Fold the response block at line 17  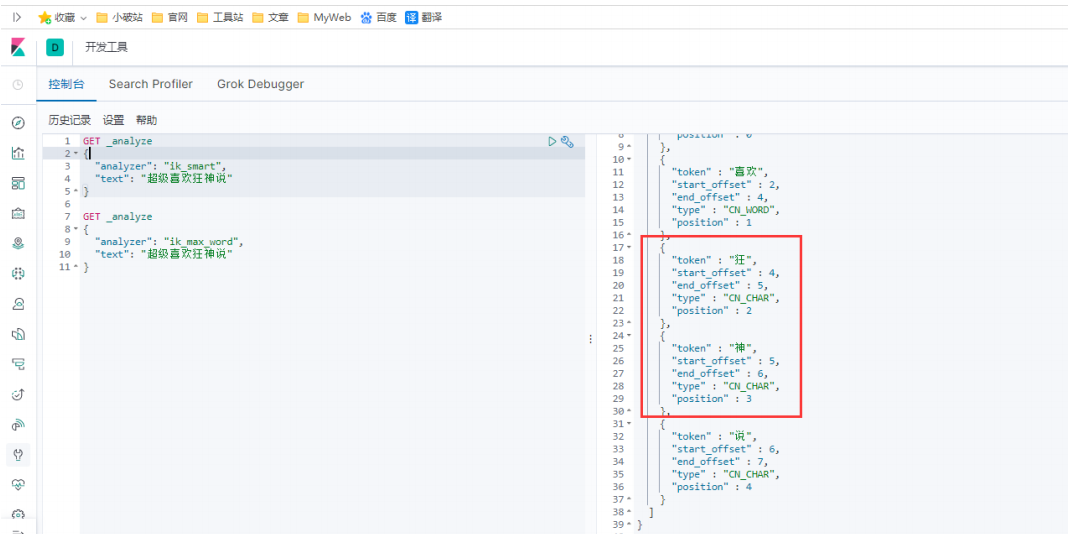pyautogui.click(x=628, y=247)
